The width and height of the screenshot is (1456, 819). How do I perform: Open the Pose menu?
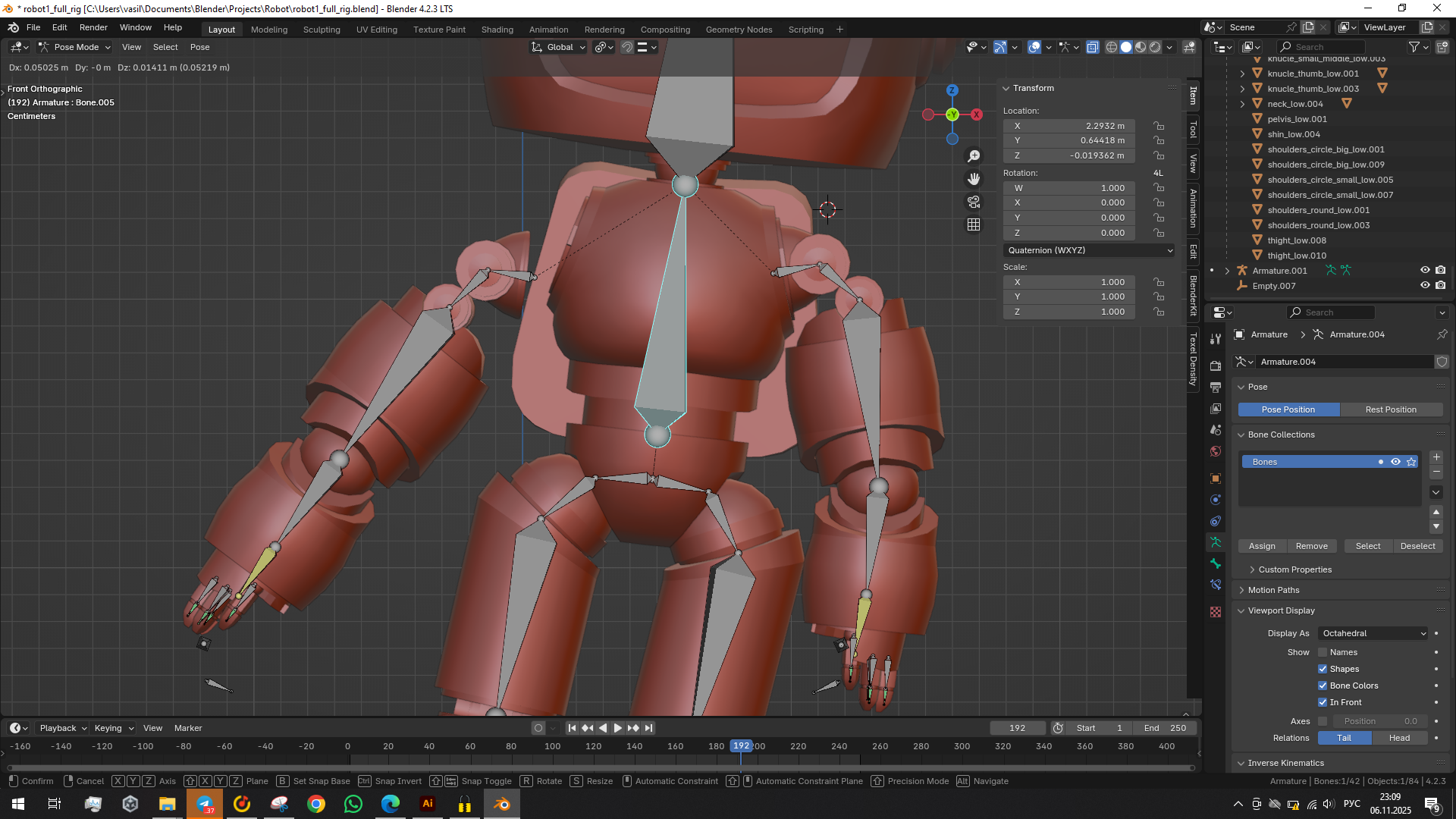coord(199,47)
